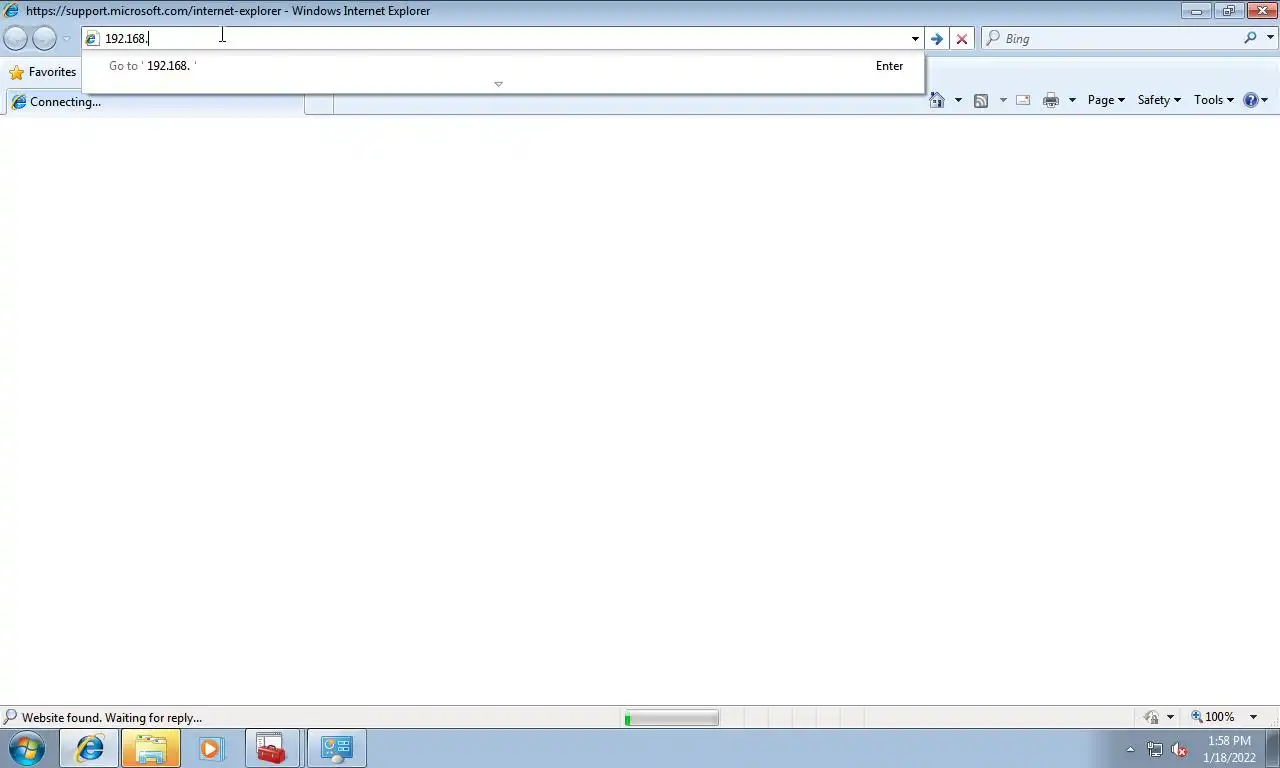The width and height of the screenshot is (1280, 768).
Task: Open Windows Explorer from taskbar
Action: click(151, 748)
